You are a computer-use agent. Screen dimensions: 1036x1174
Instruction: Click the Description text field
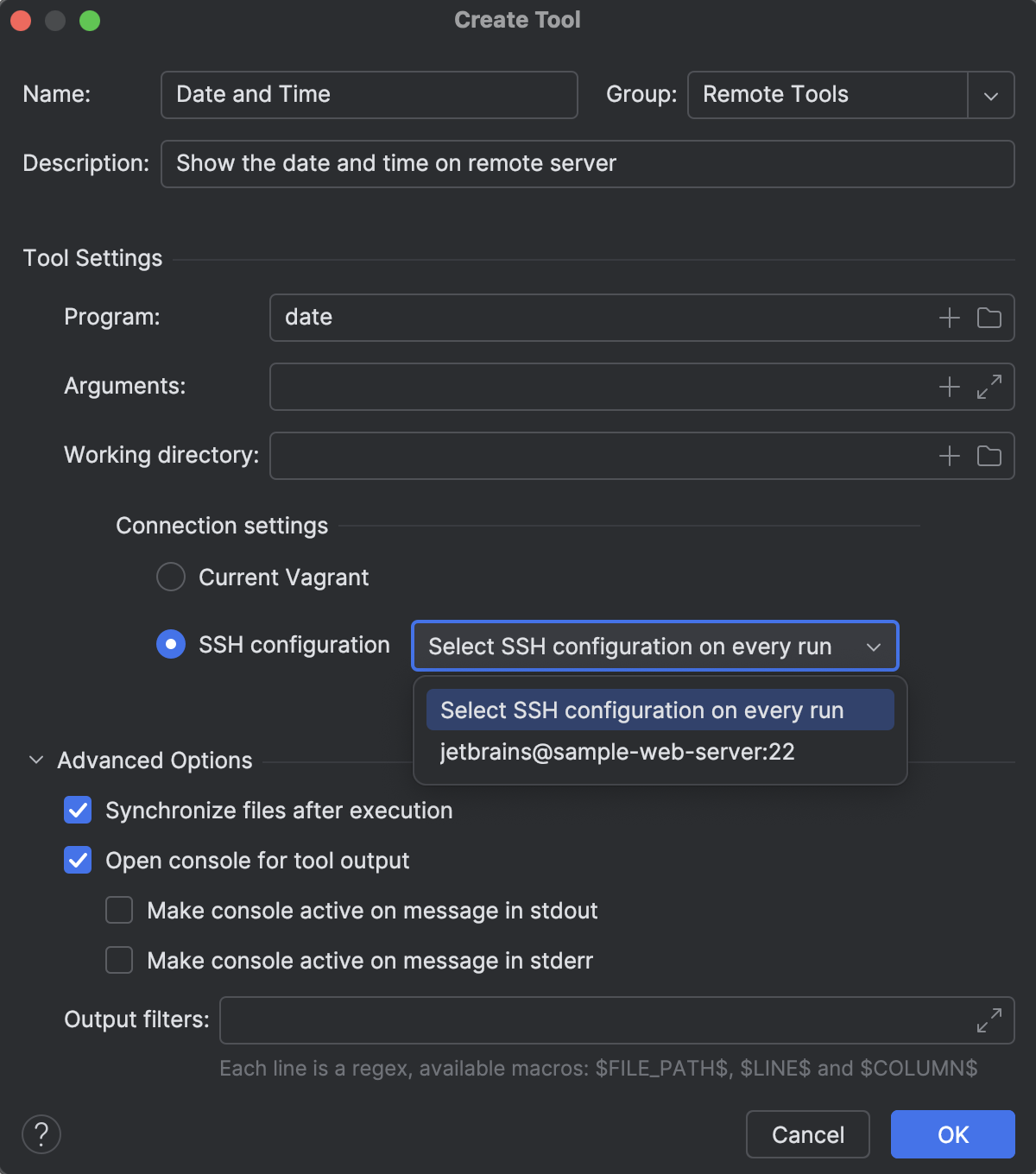point(587,164)
